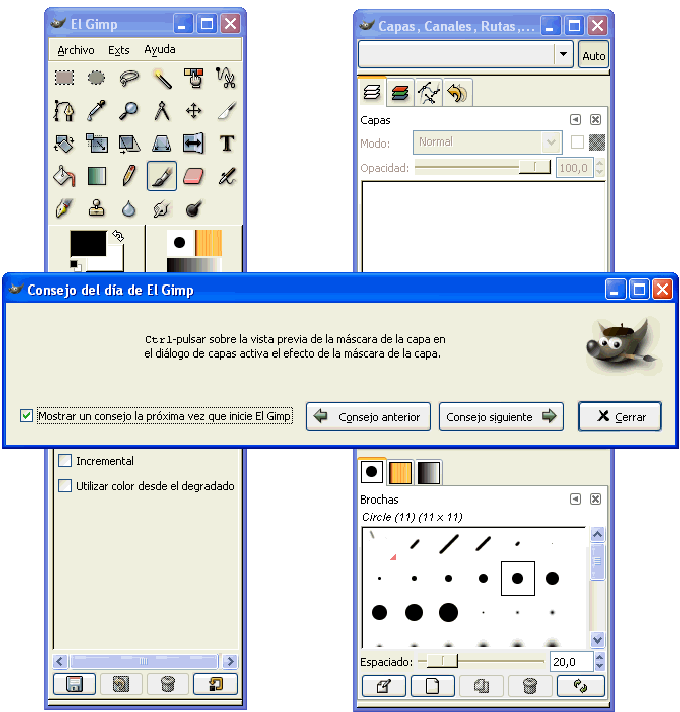The height and width of the screenshot is (712, 680).
Task: Click the Auto button
Action: point(593,55)
